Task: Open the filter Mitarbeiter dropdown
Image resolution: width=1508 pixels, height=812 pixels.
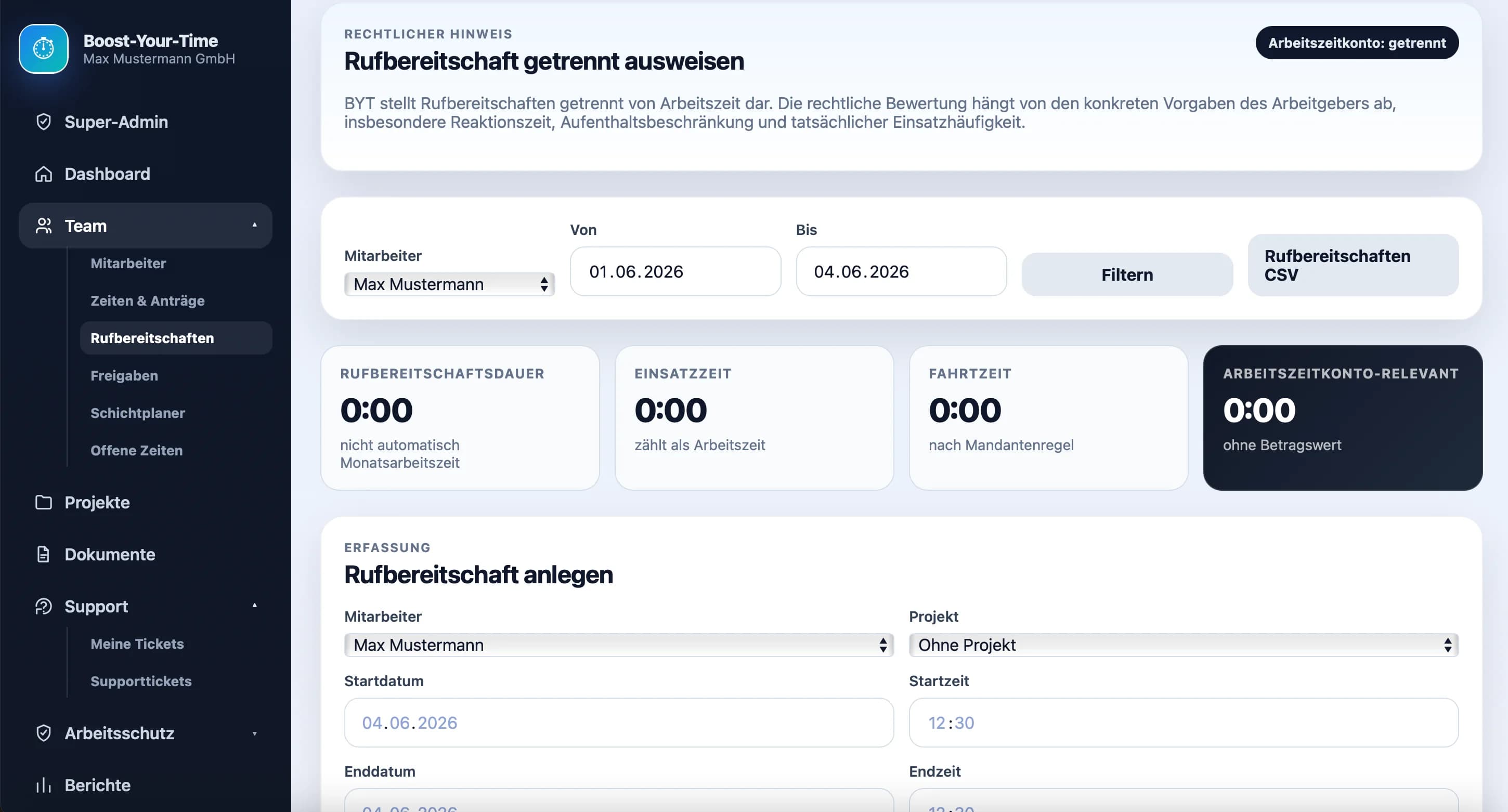Action: click(449, 284)
